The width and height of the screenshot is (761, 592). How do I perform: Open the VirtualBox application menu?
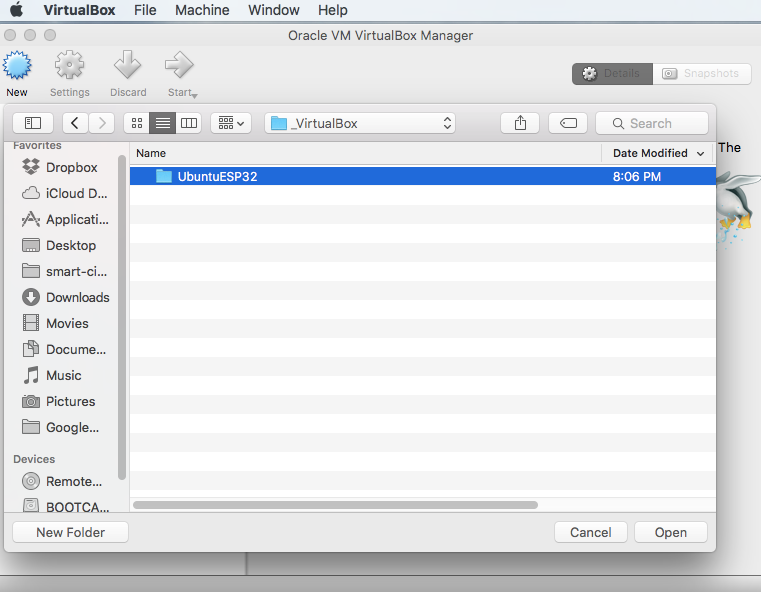tap(79, 10)
